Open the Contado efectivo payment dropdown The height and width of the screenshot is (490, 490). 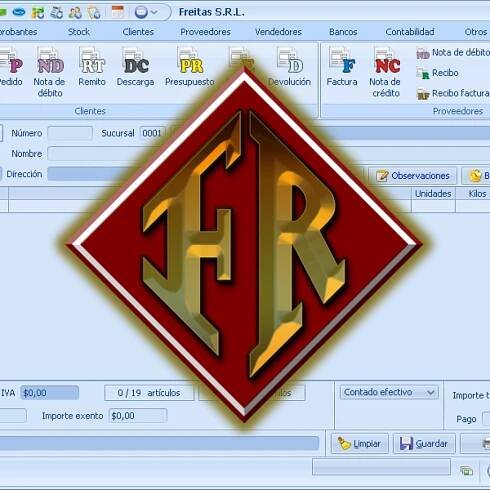tap(389, 392)
